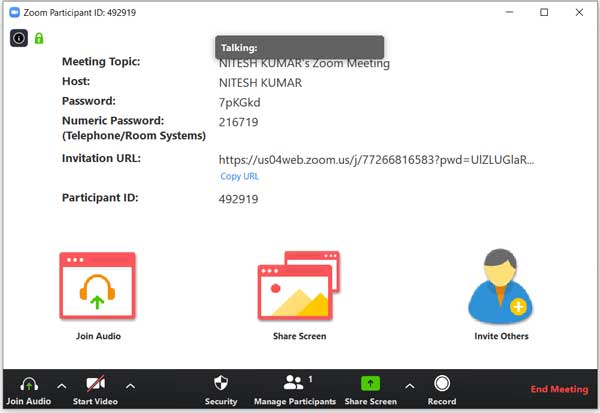Screen dimensions: 600x413
Task: Click the Invite Others person icon
Action: (500, 286)
